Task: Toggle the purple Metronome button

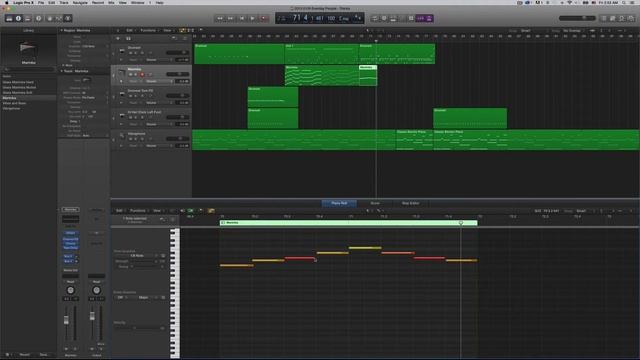Action: (x=429, y=18)
